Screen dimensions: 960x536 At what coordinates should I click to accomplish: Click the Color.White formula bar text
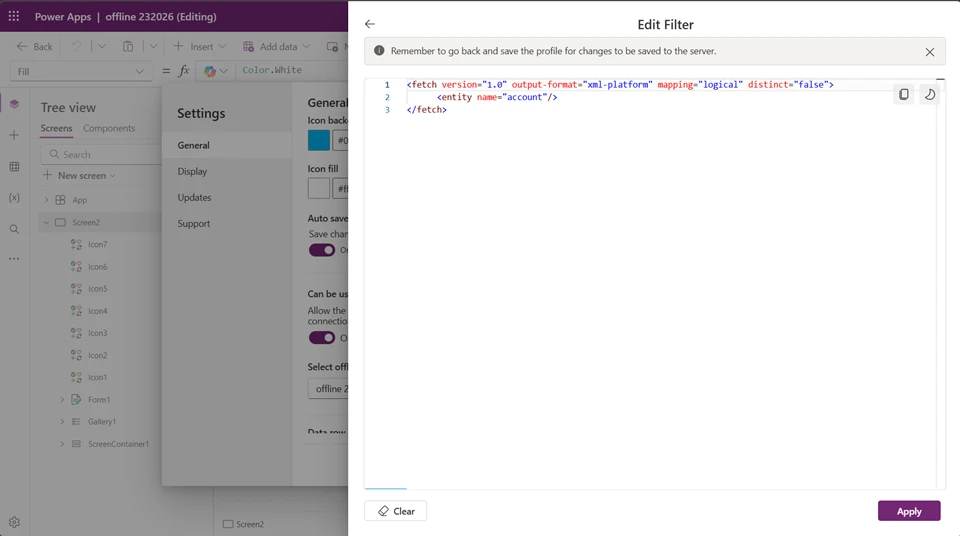272,70
